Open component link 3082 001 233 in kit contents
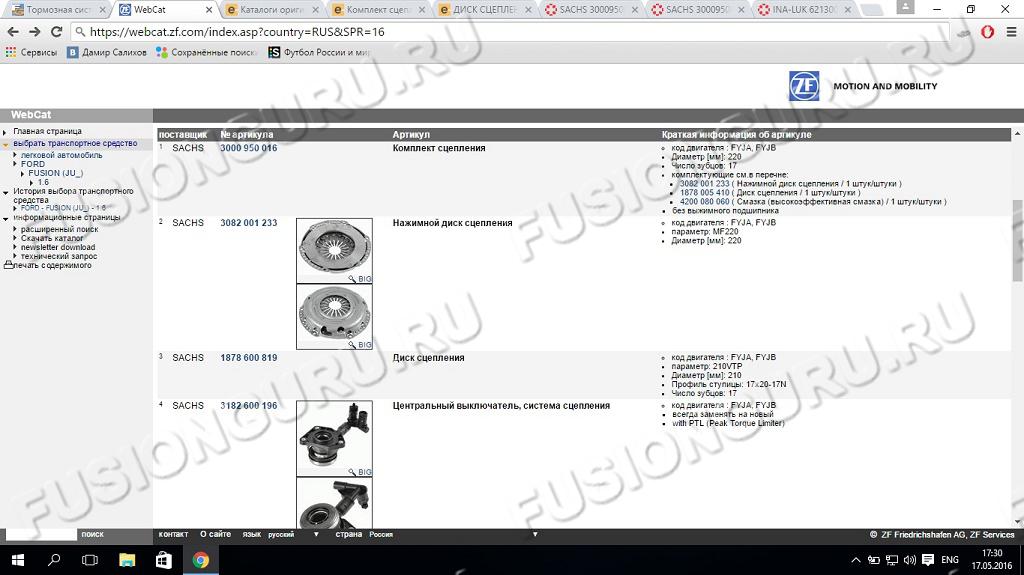1024x575 pixels. click(x=705, y=184)
